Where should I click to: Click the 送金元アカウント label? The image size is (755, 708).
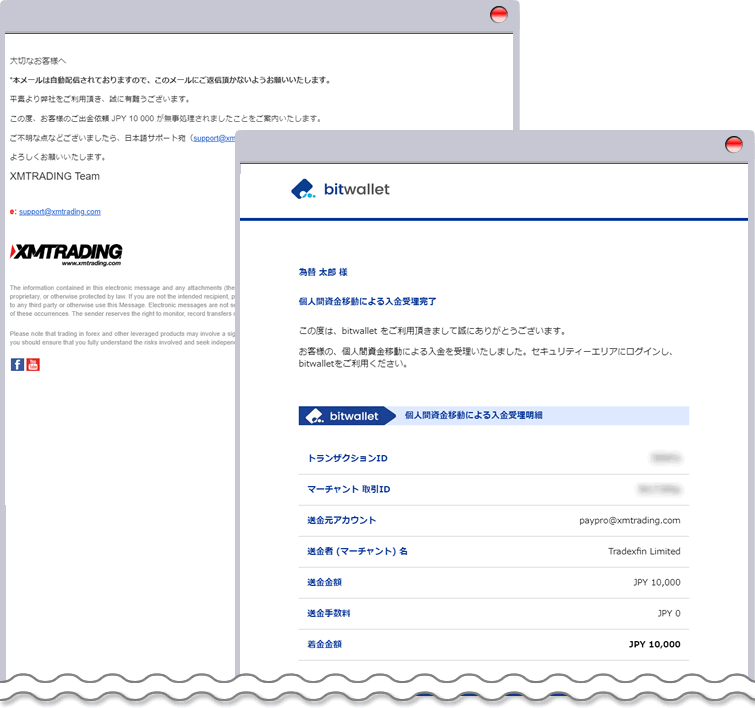[x=341, y=520]
